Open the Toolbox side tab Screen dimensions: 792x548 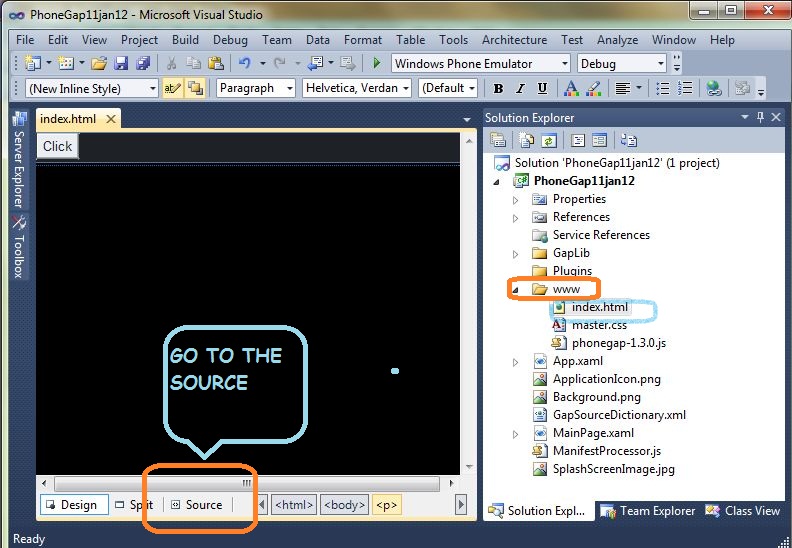coord(19,247)
